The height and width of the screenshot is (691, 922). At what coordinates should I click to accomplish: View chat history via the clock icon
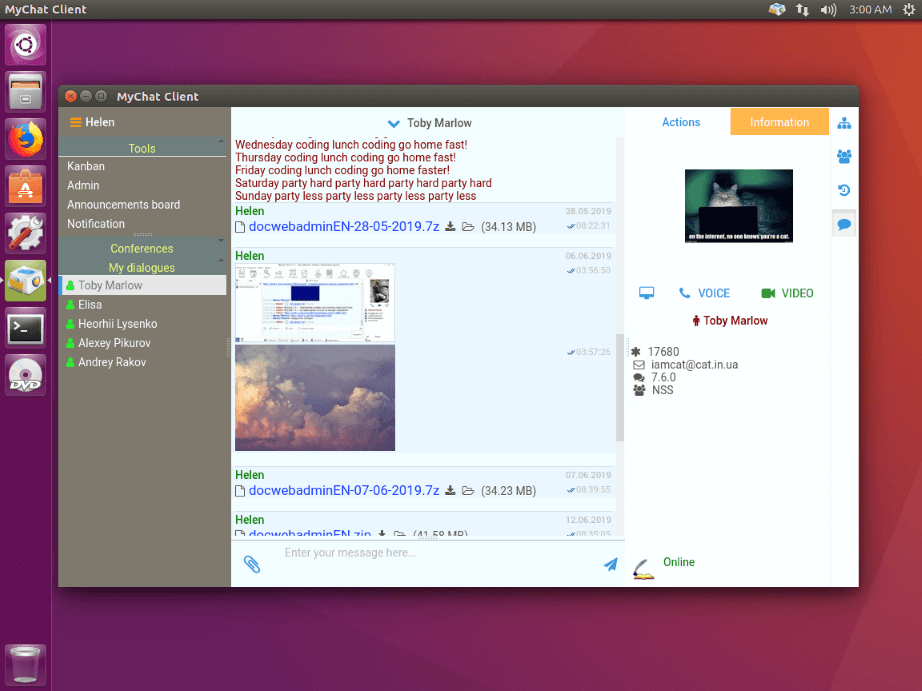point(843,190)
